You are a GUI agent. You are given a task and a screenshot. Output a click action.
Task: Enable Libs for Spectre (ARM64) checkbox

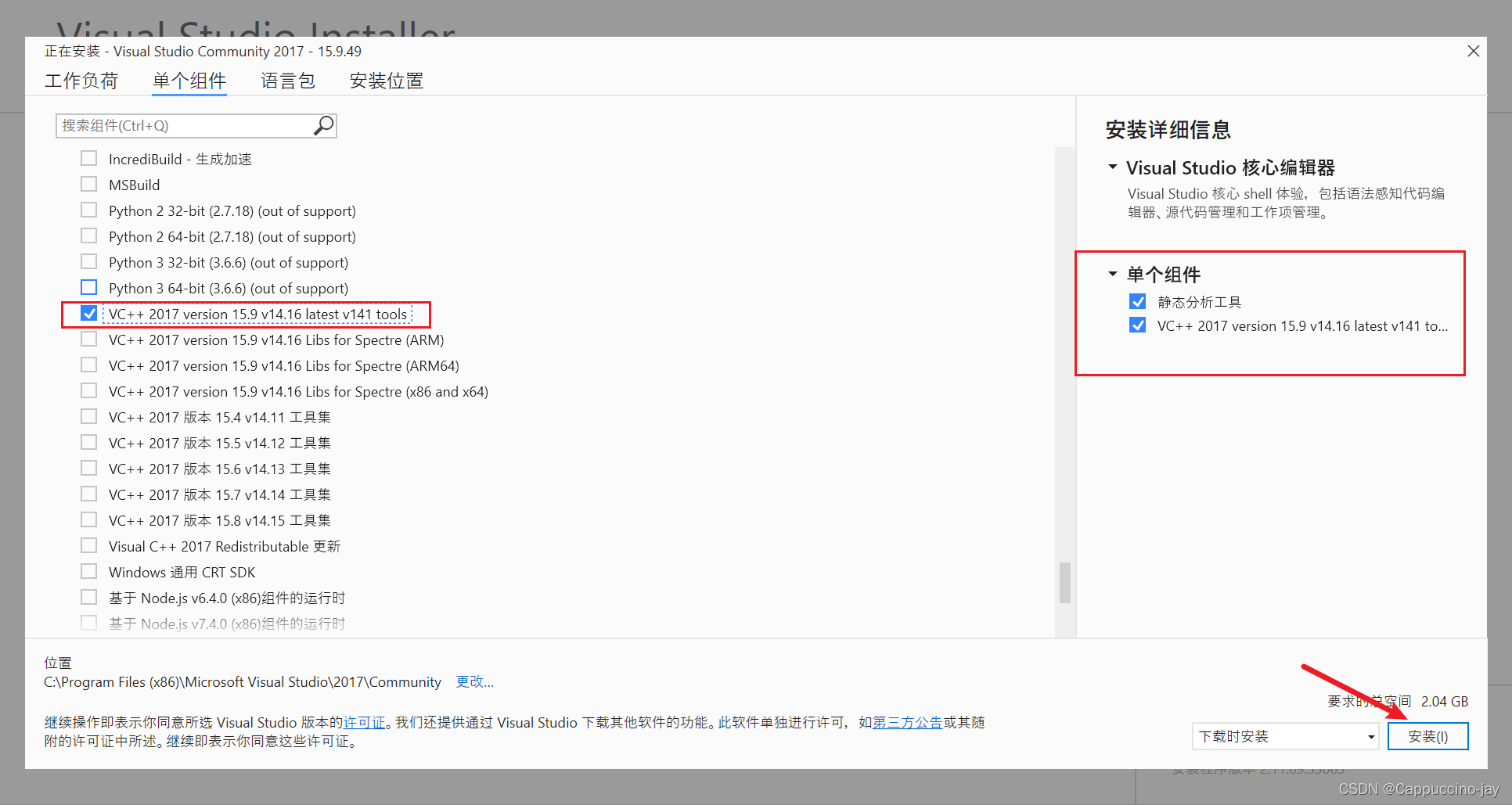89,365
